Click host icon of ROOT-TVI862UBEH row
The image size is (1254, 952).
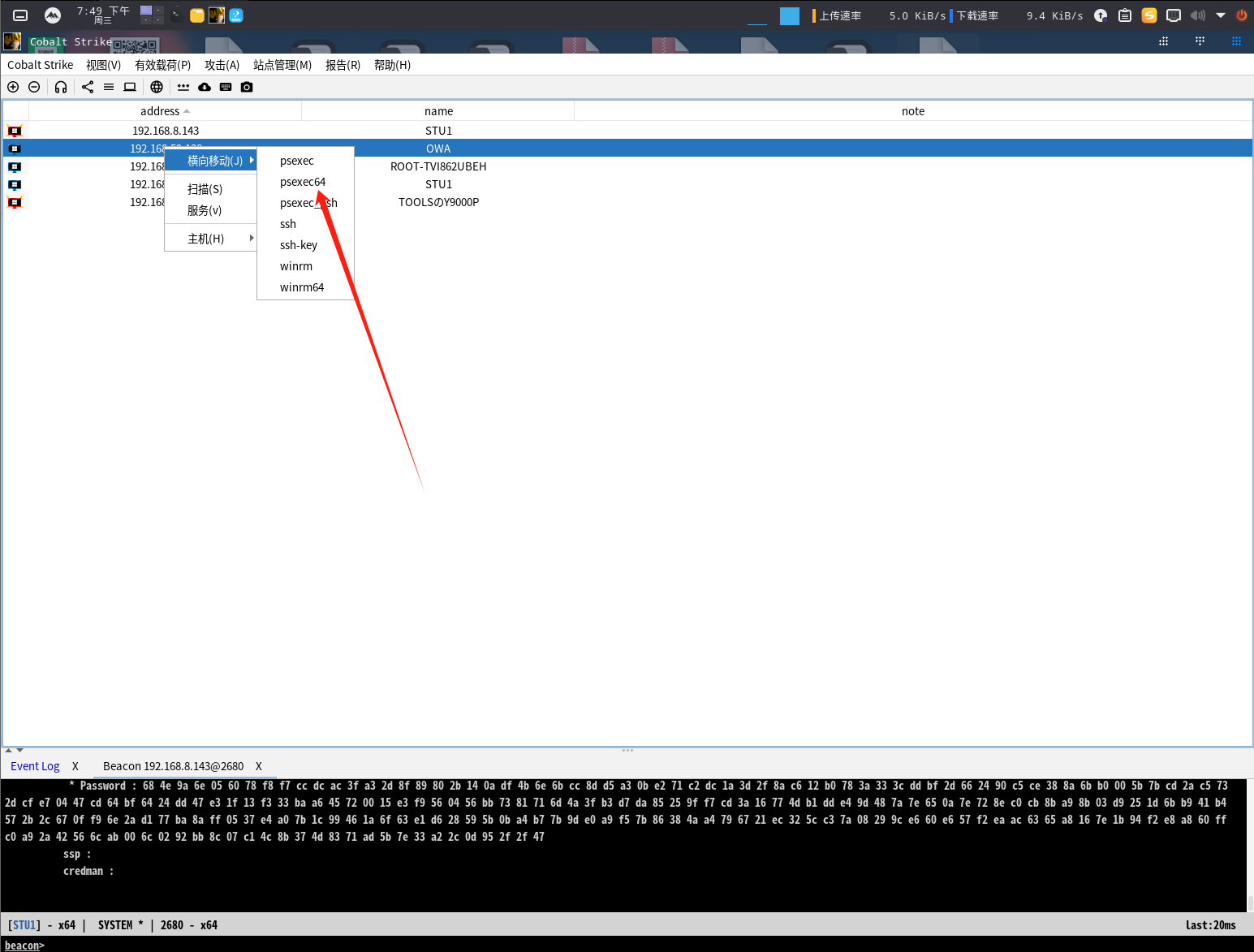pos(15,166)
